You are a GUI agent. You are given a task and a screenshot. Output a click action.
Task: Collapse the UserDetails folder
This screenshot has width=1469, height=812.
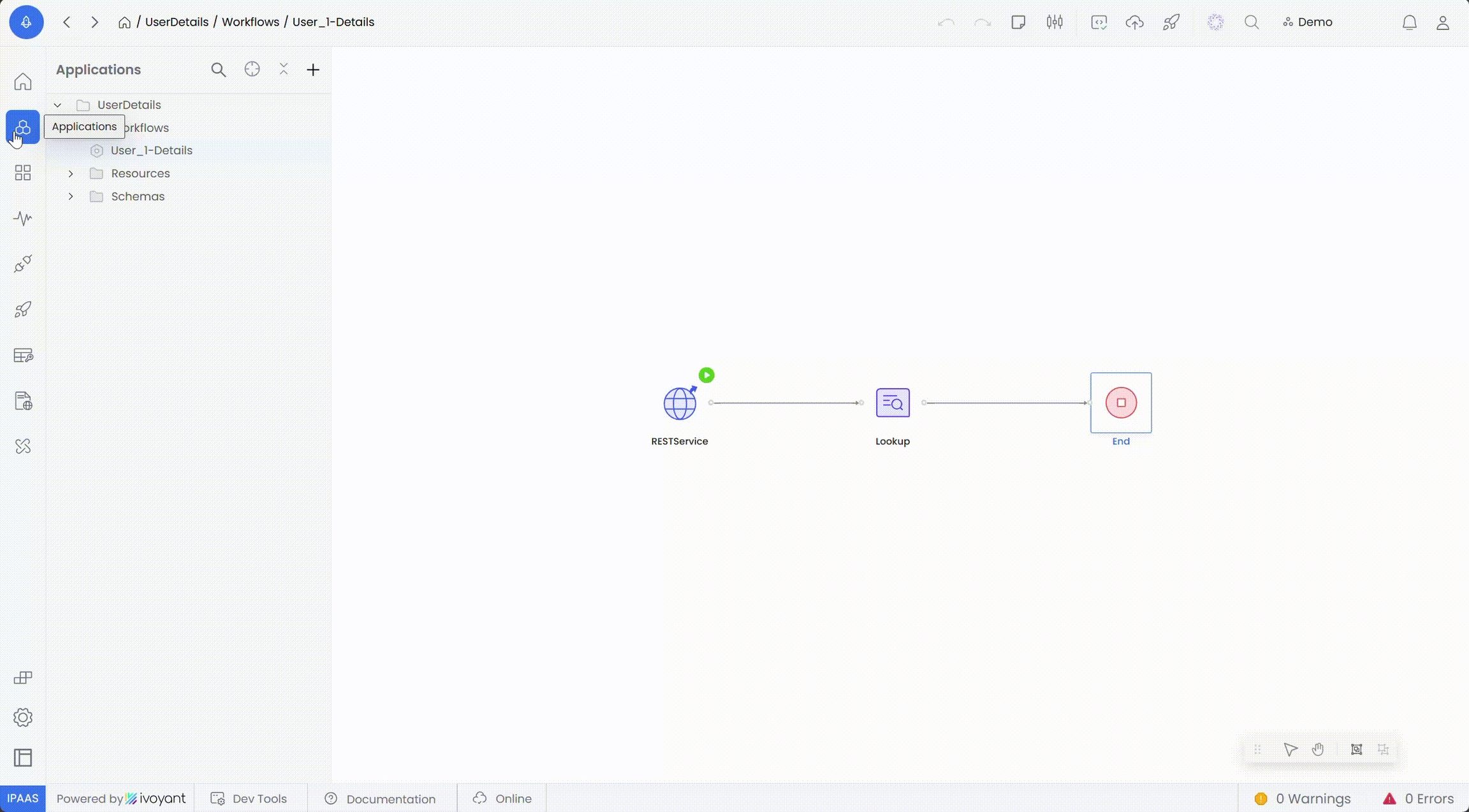pyautogui.click(x=57, y=105)
